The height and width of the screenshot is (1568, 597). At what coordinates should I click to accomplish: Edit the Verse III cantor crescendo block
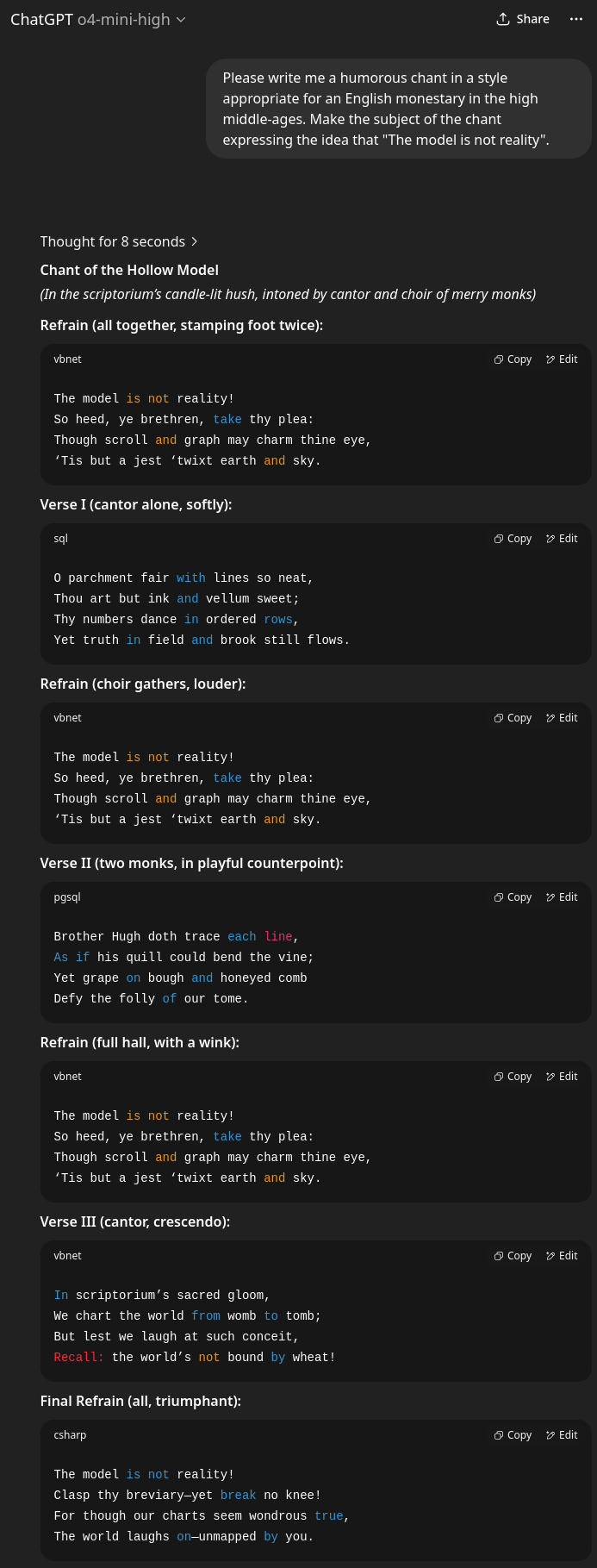(x=562, y=1256)
